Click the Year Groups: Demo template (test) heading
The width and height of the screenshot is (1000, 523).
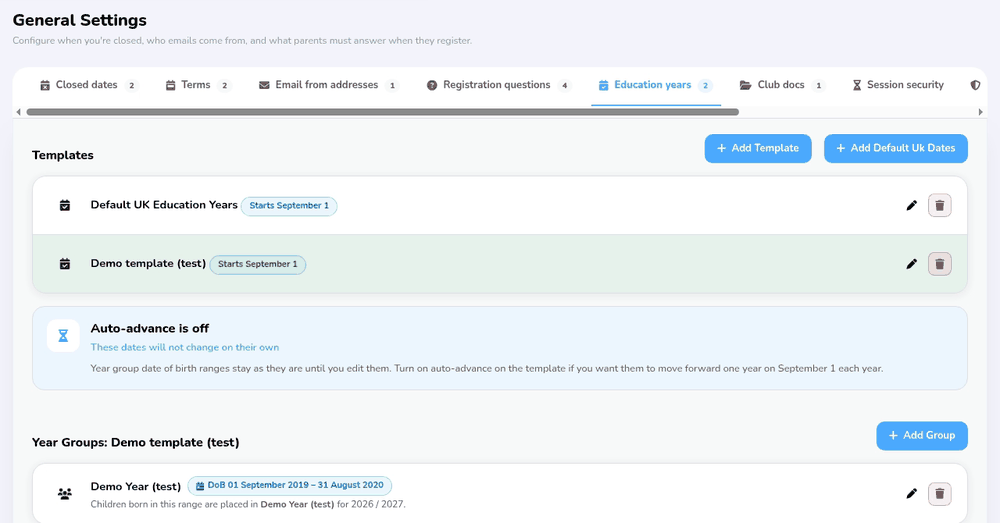tap(136, 443)
